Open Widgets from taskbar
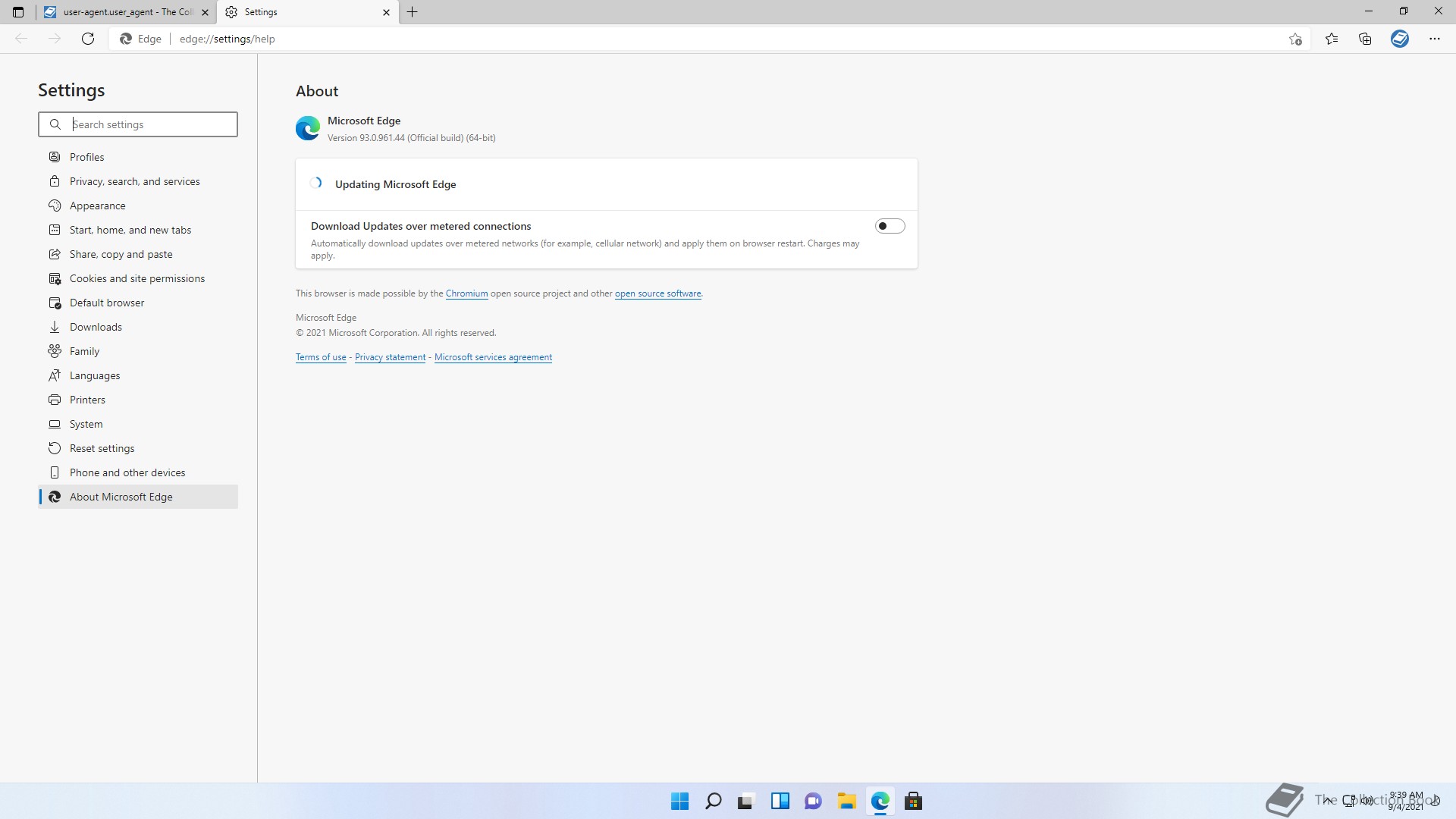Screen dimensions: 1456x819 [x=780, y=801]
